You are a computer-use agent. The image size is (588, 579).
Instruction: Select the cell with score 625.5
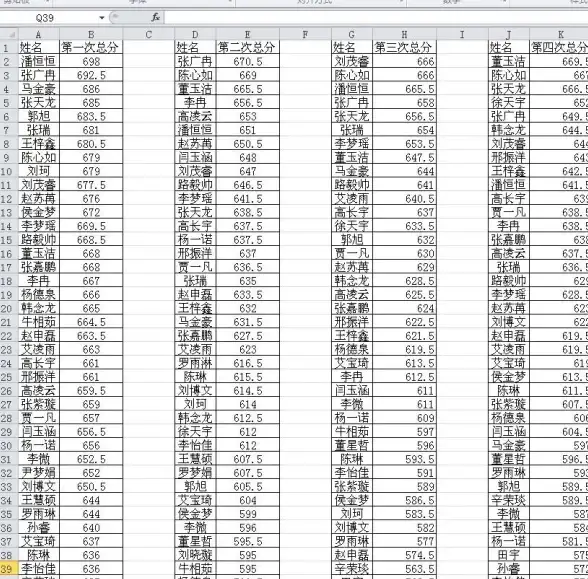coord(404,294)
